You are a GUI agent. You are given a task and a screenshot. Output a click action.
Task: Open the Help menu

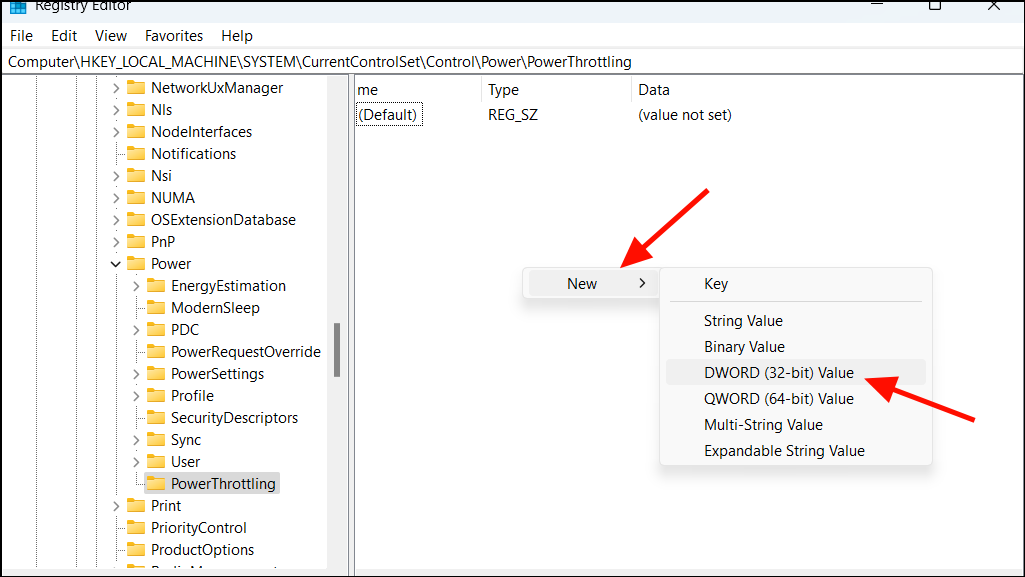(237, 36)
